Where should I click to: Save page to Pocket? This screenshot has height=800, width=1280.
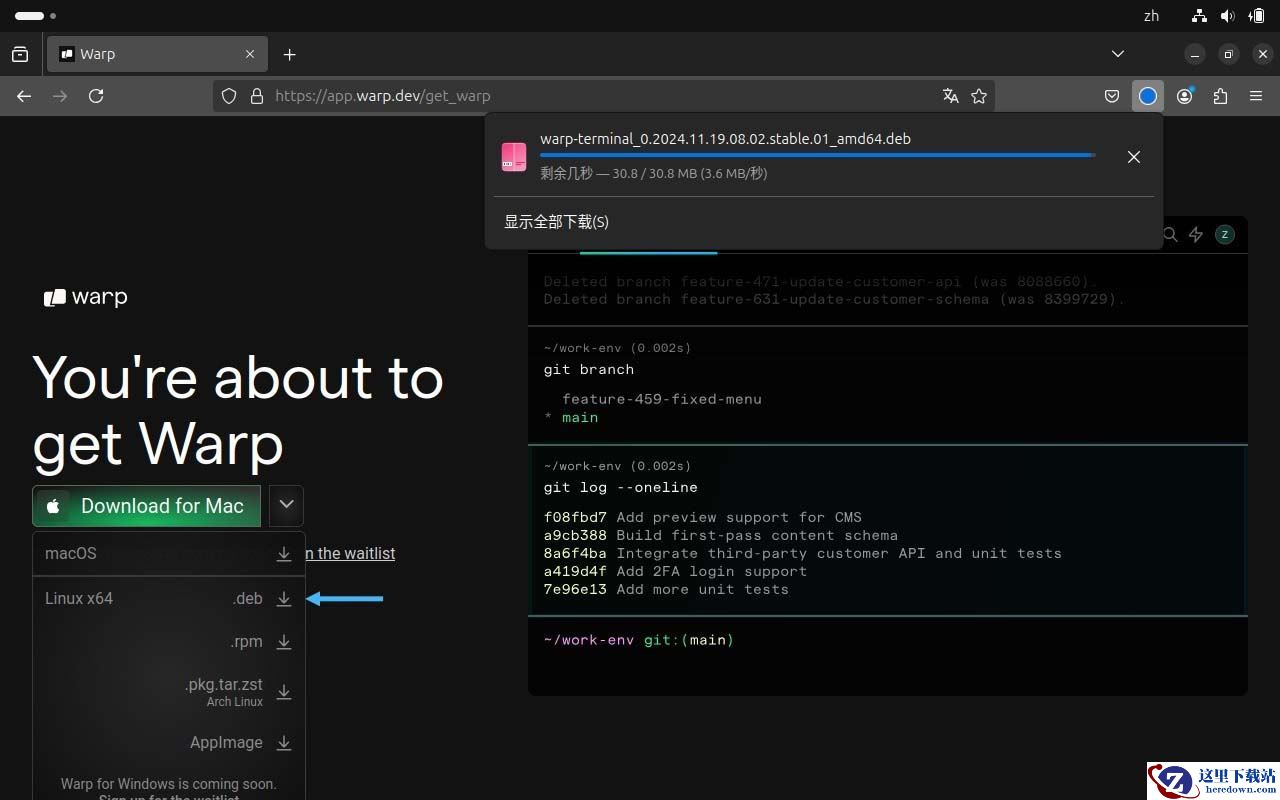click(x=1112, y=96)
